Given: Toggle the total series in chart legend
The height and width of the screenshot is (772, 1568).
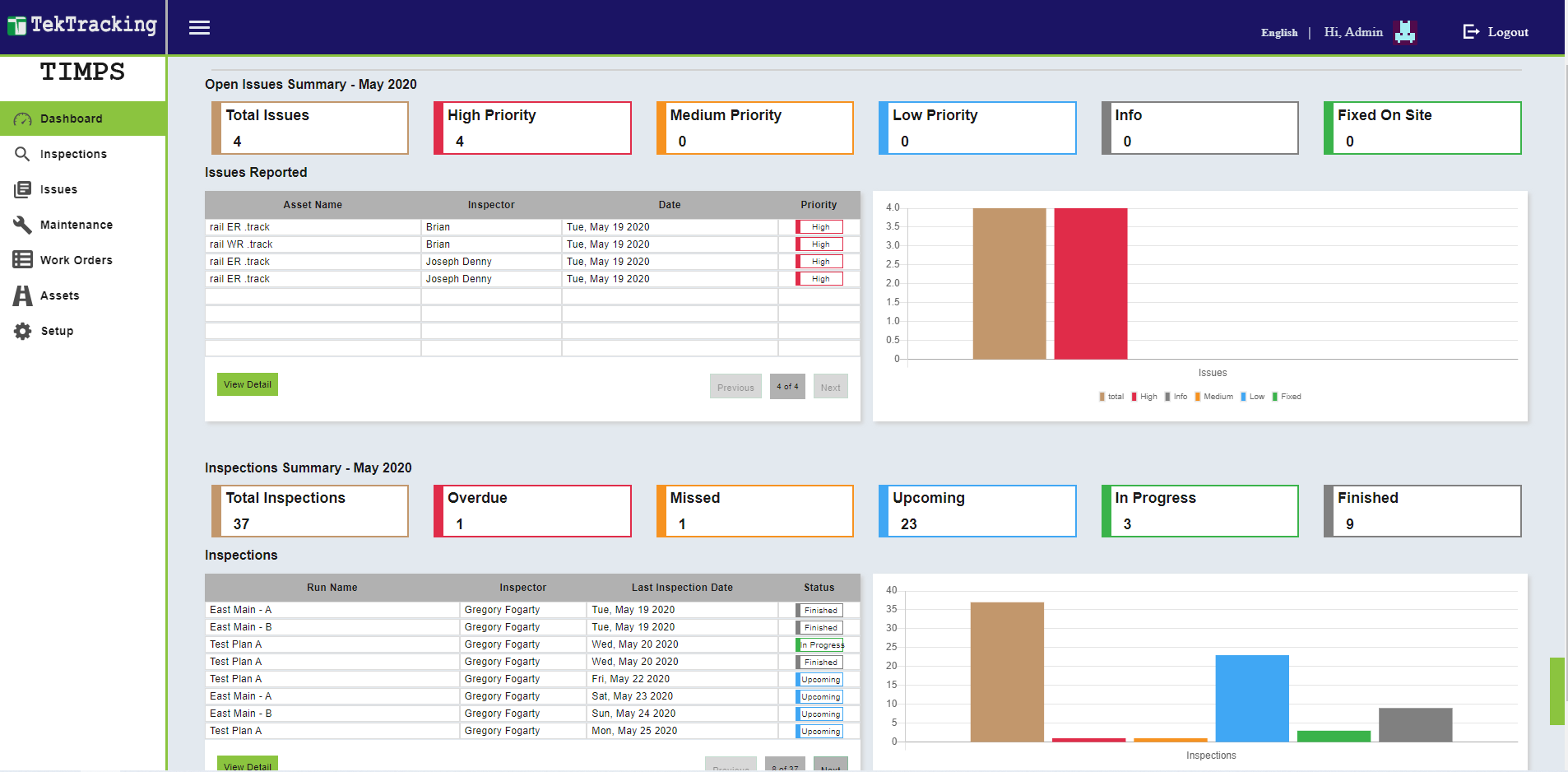Looking at the screenshot, I should pos(1111,397).
